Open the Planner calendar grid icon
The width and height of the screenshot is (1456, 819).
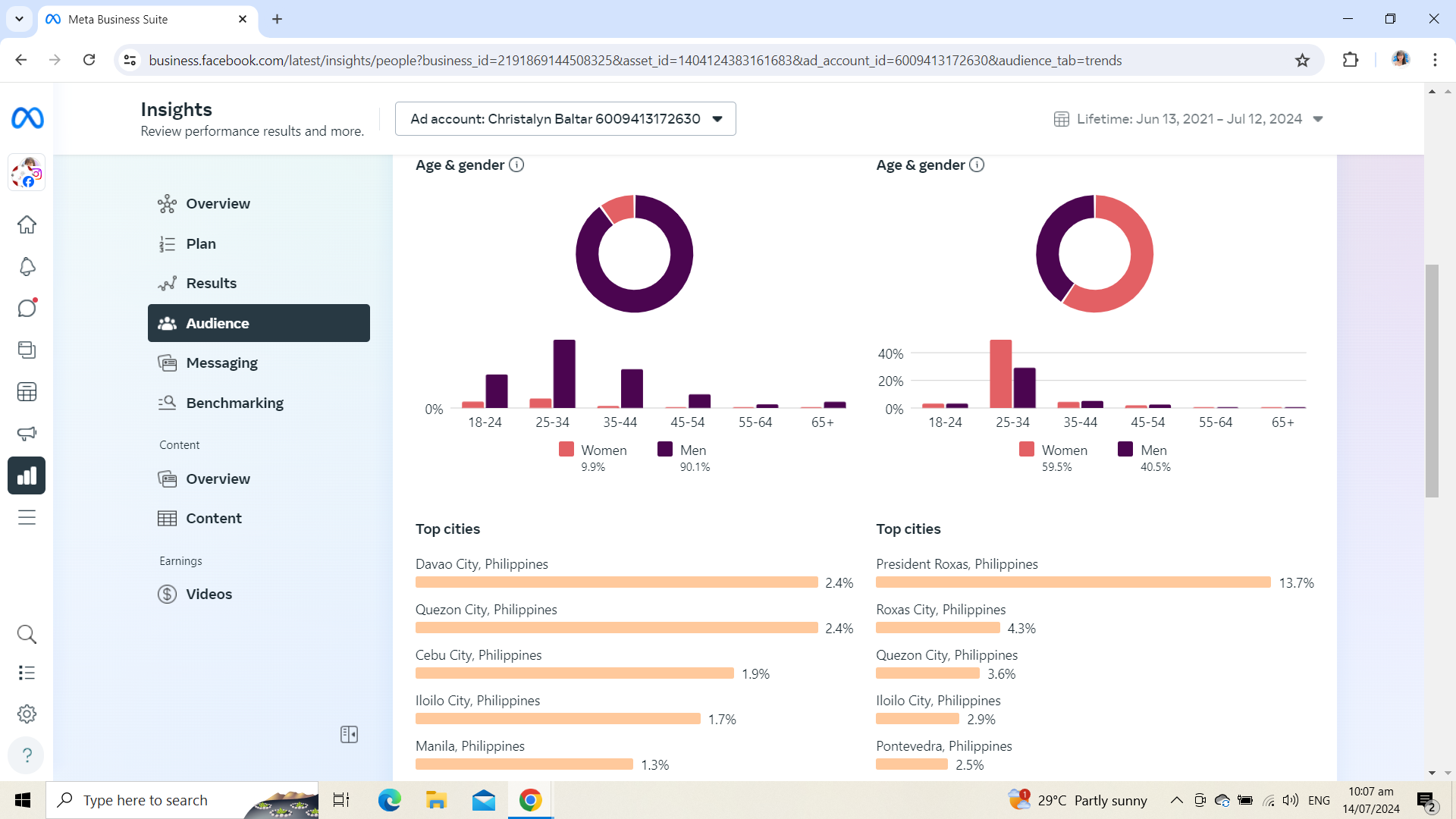click(27, 392)
